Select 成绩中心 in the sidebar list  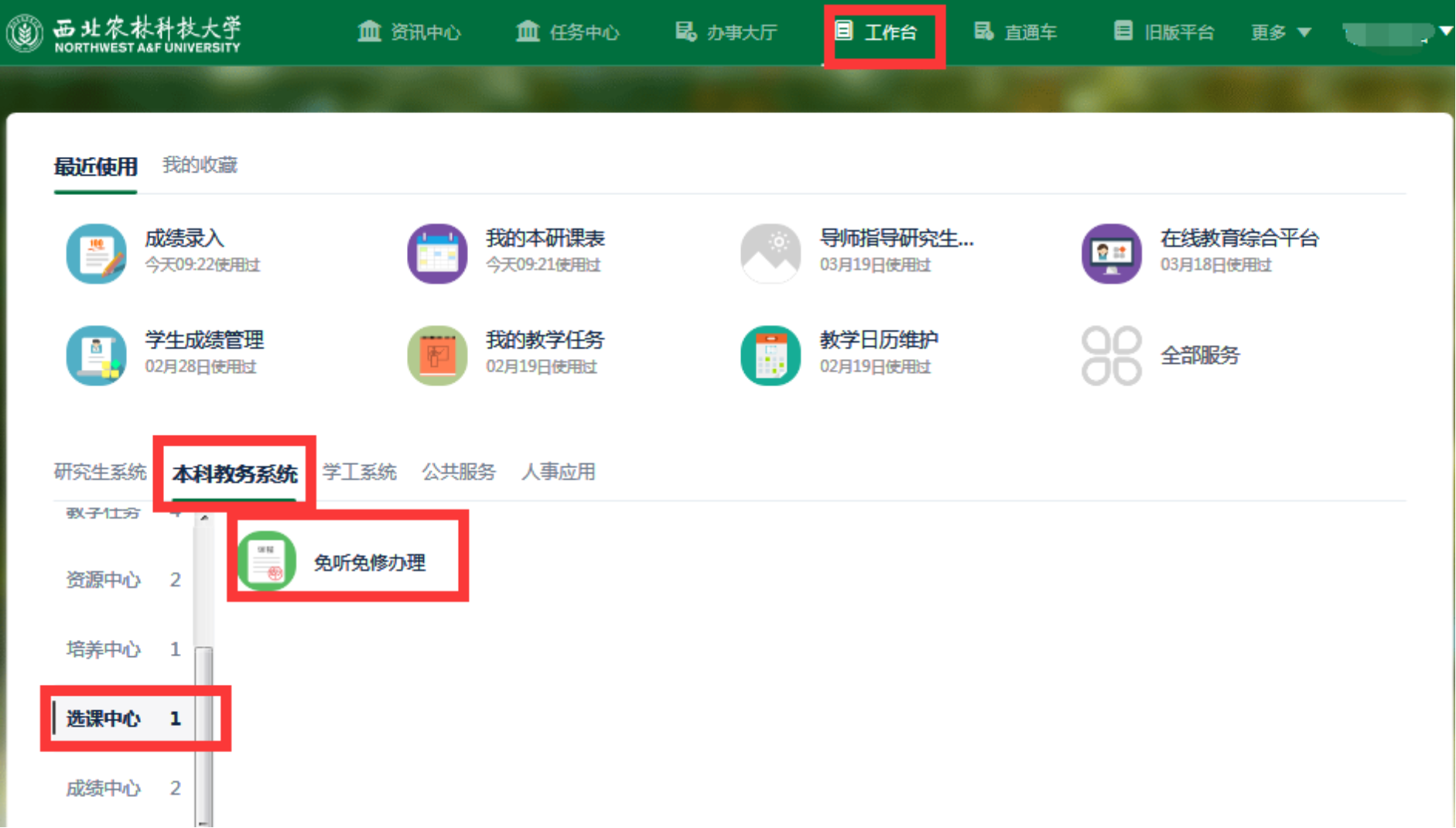(x=104, y=788)
